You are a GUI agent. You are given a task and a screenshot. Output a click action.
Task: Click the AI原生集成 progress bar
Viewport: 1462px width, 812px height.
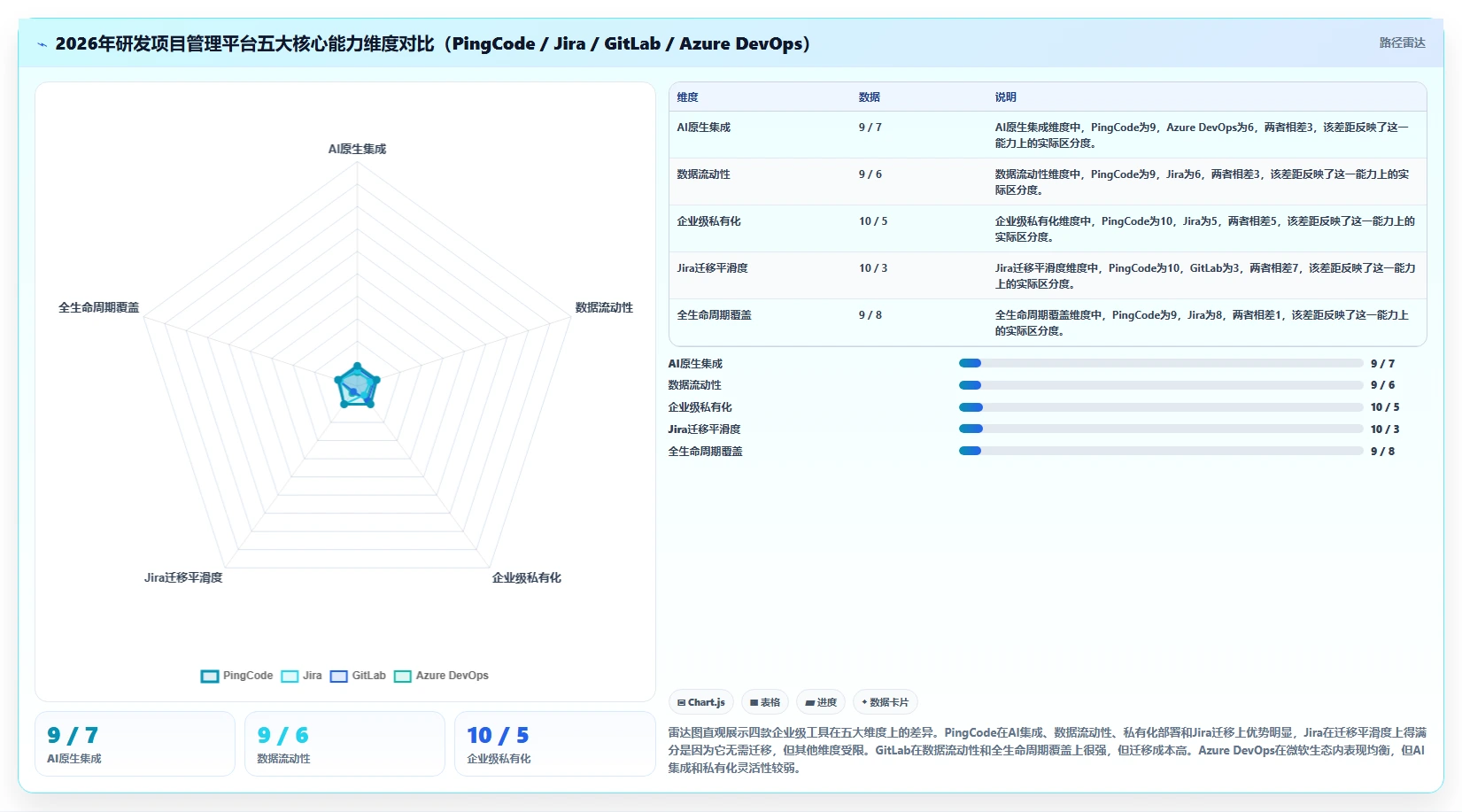point(1161,363)
